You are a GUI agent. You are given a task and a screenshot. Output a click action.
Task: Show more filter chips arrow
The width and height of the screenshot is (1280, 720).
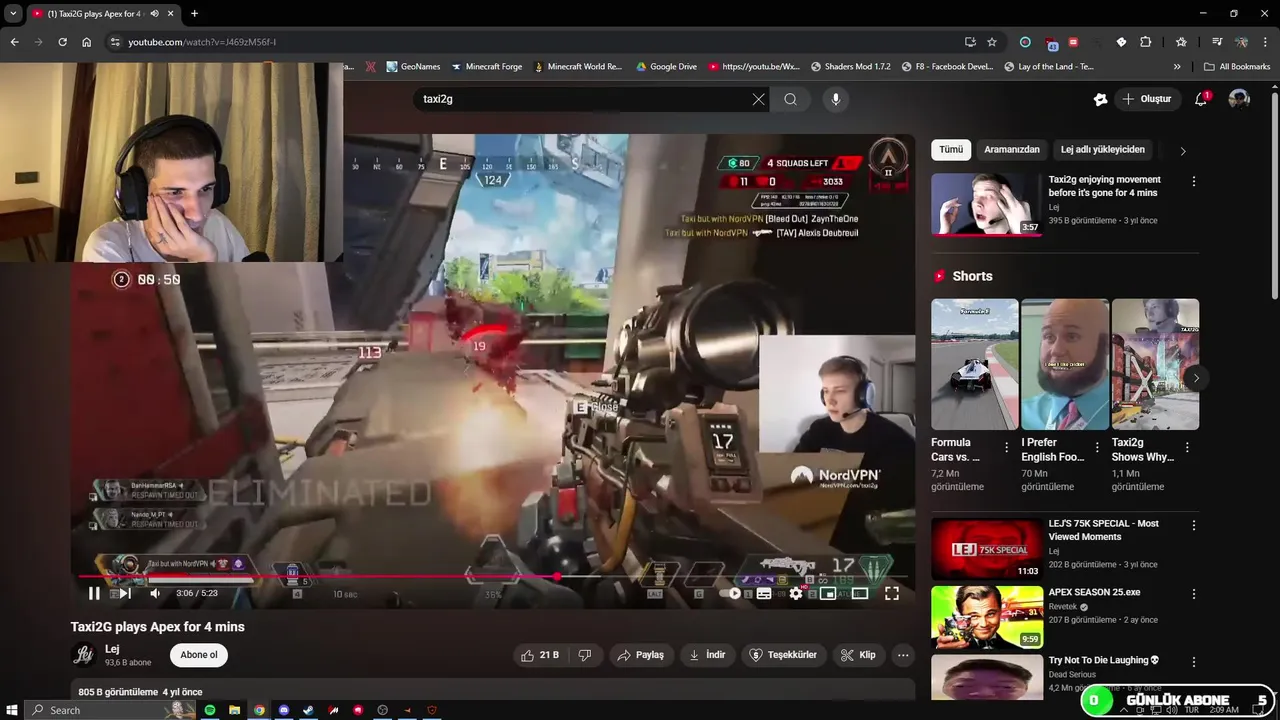tap(1183, 151)
